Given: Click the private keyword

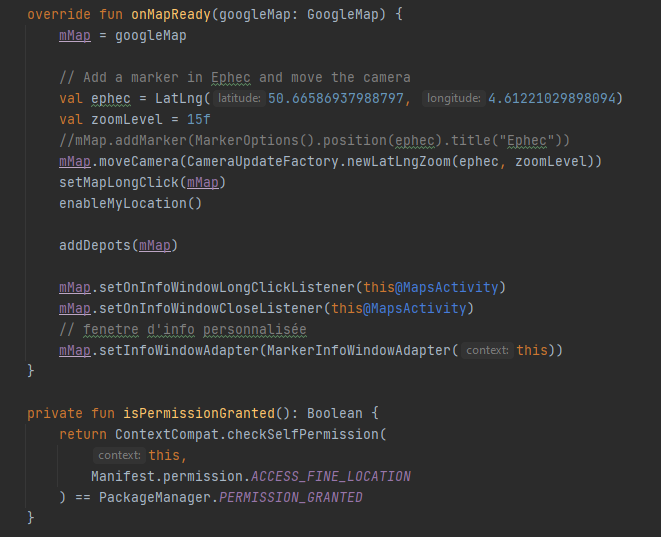Looking at the screenshot, I should (x=55, y=414).
